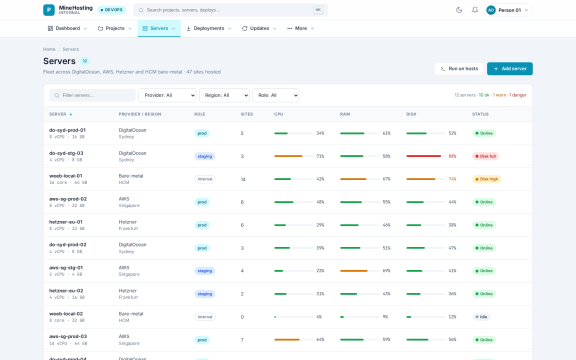Click the STATUS column header

[480, 114]
